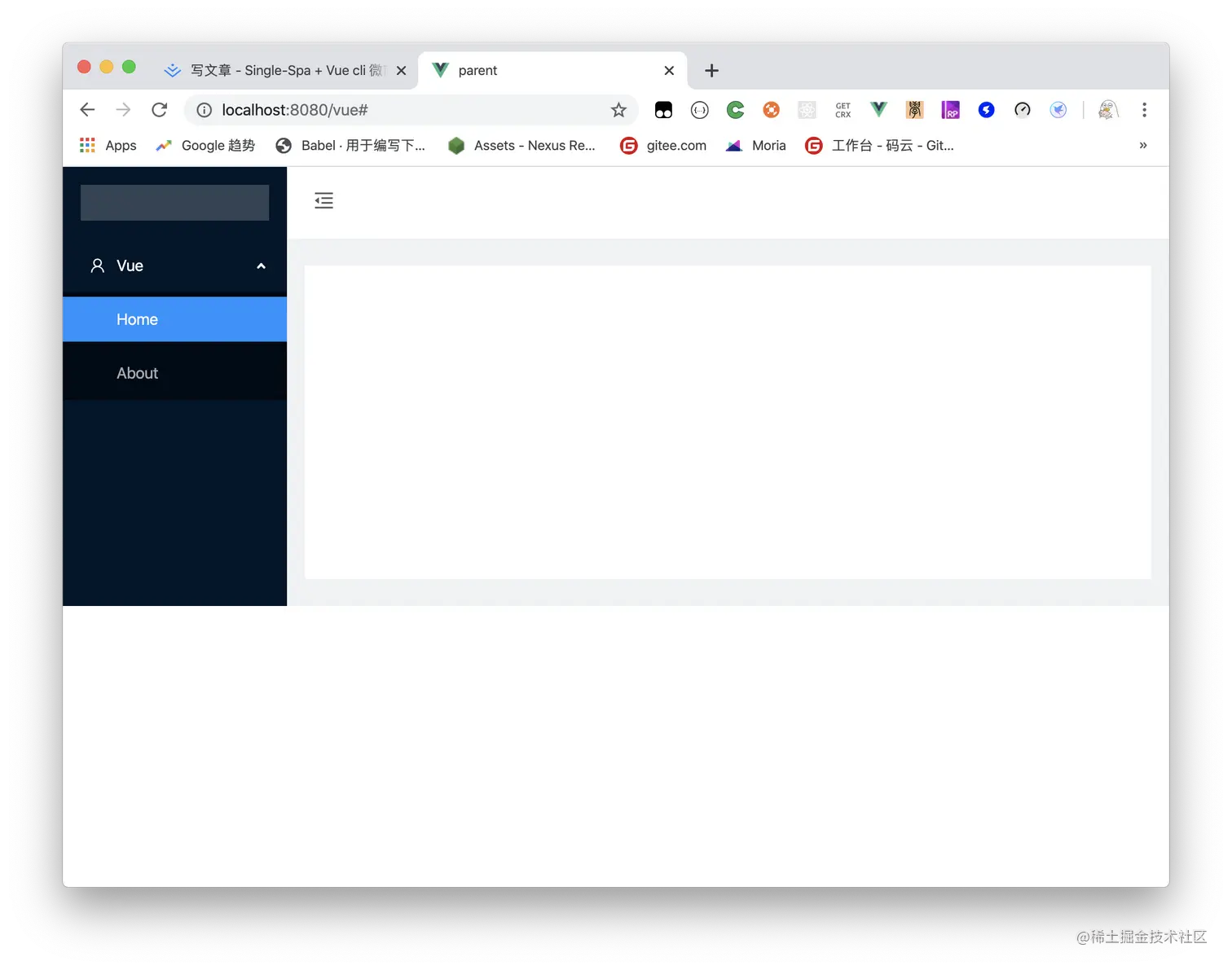Open the 工作台 - 码云 bookmark

[879, 145]
